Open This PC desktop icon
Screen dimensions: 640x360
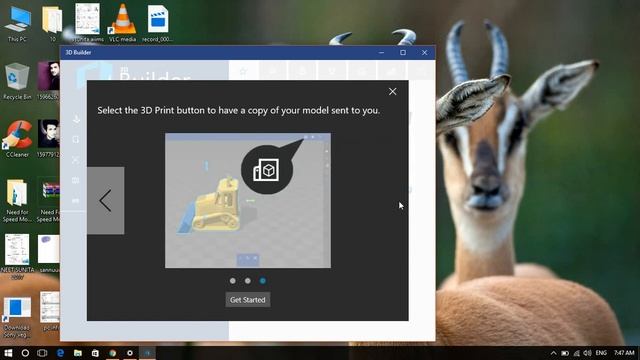click(x=17, y=24)
